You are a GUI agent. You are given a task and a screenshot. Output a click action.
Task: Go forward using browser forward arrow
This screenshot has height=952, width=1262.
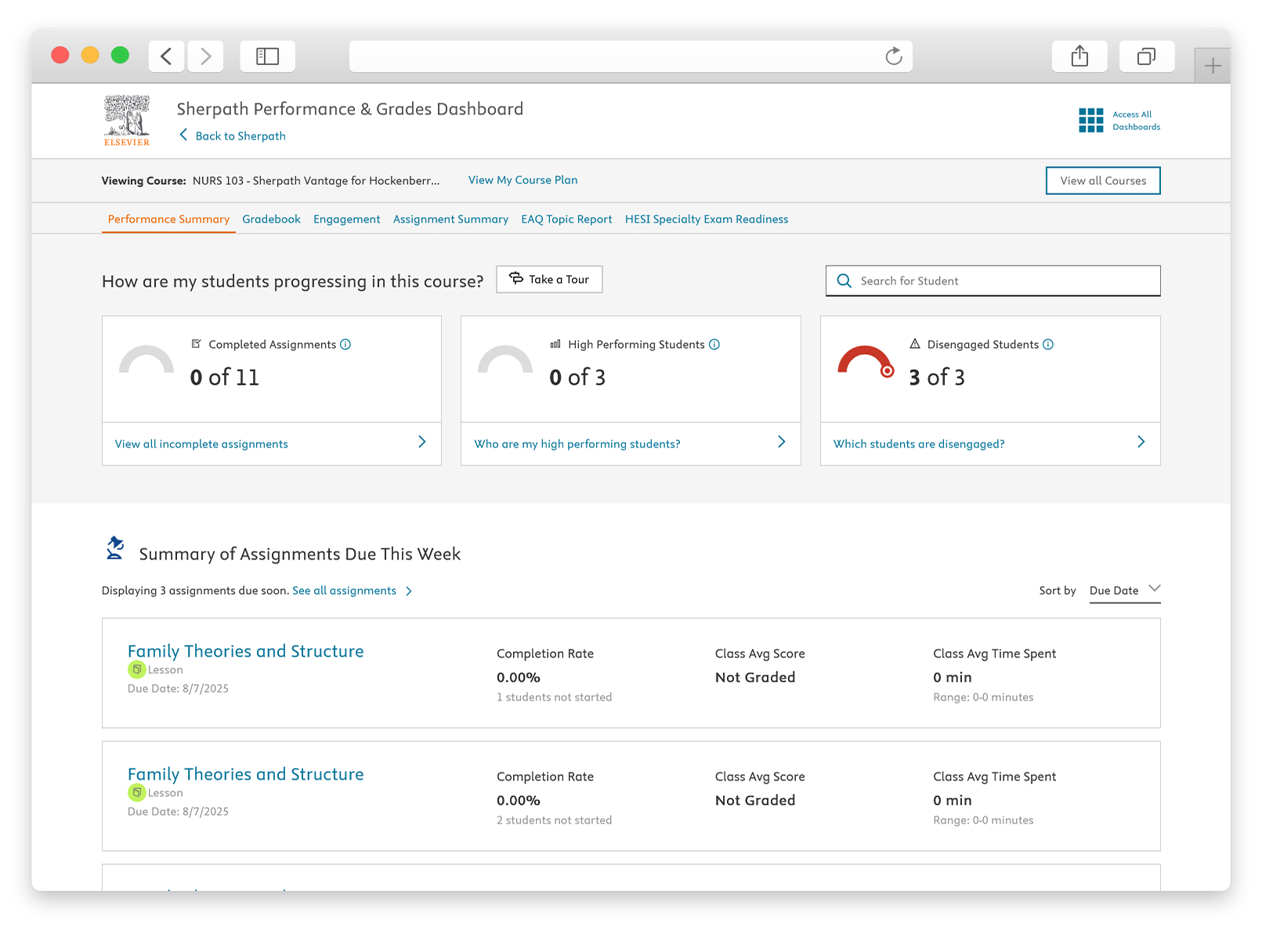[205, 56]
